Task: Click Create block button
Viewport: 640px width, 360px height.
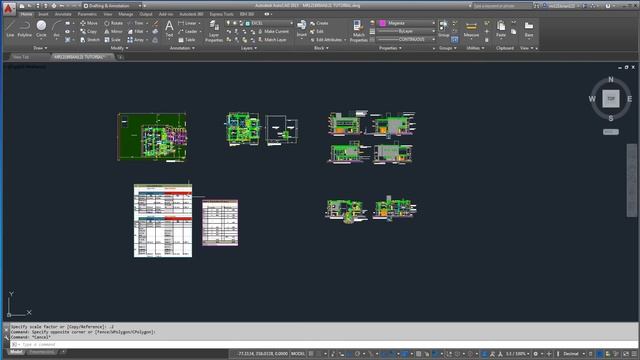Action: pos(319,23)
